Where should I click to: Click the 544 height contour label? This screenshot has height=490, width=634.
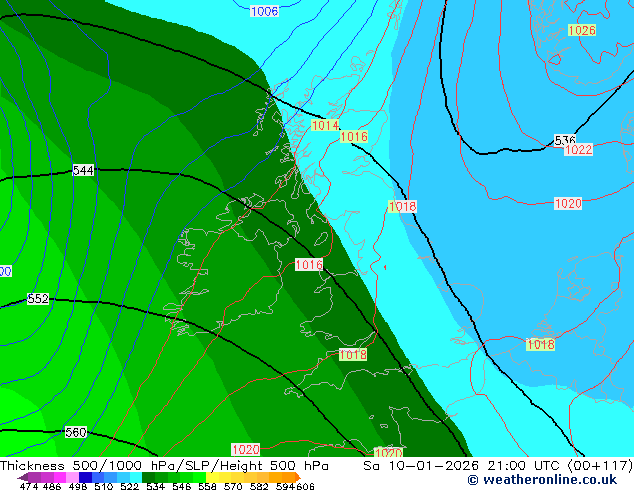(x=83, y=171)
